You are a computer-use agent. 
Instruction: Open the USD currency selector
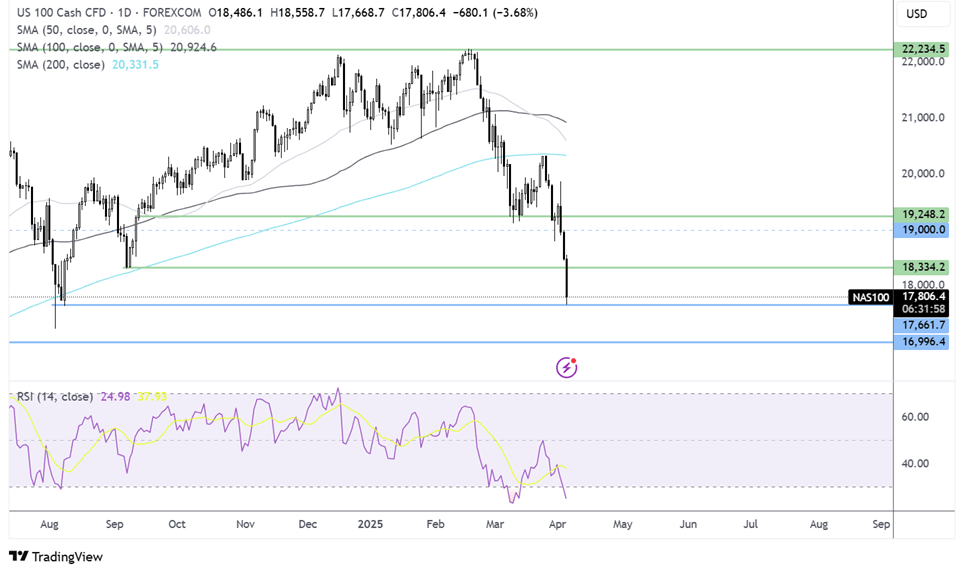point(923,14)
